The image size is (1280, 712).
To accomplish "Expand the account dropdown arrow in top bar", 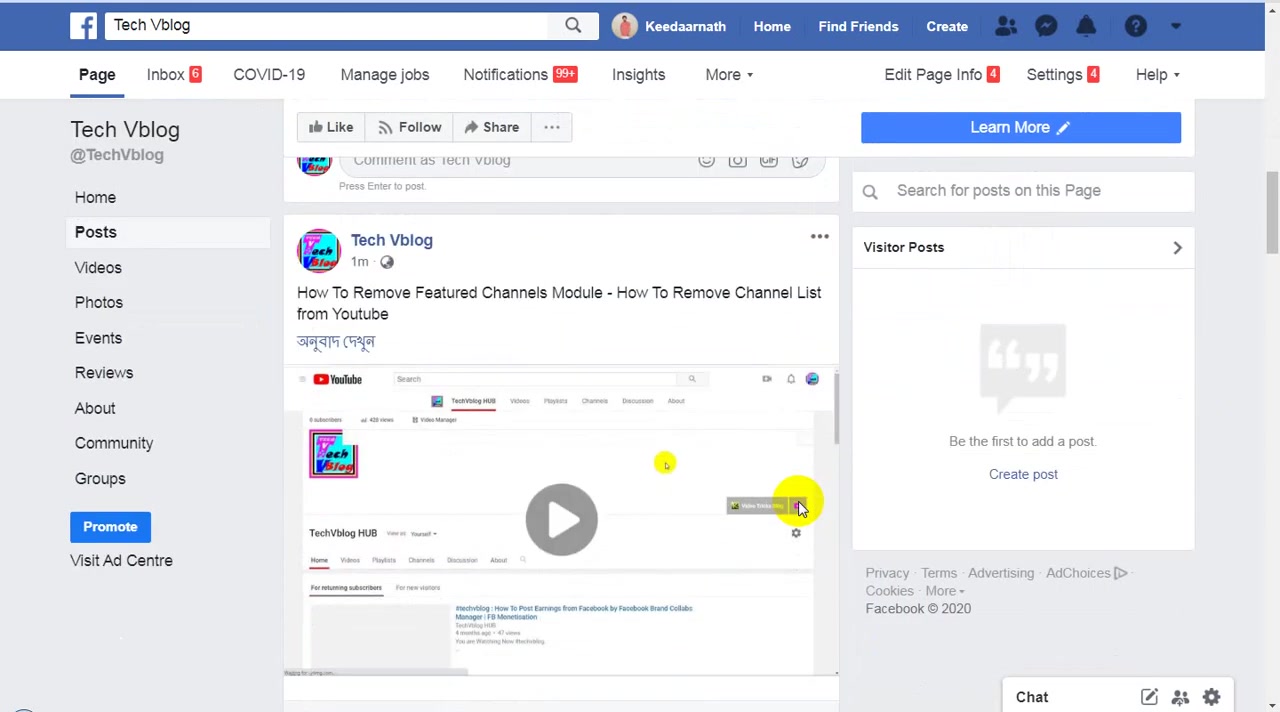I will (x=1176, y=26).
